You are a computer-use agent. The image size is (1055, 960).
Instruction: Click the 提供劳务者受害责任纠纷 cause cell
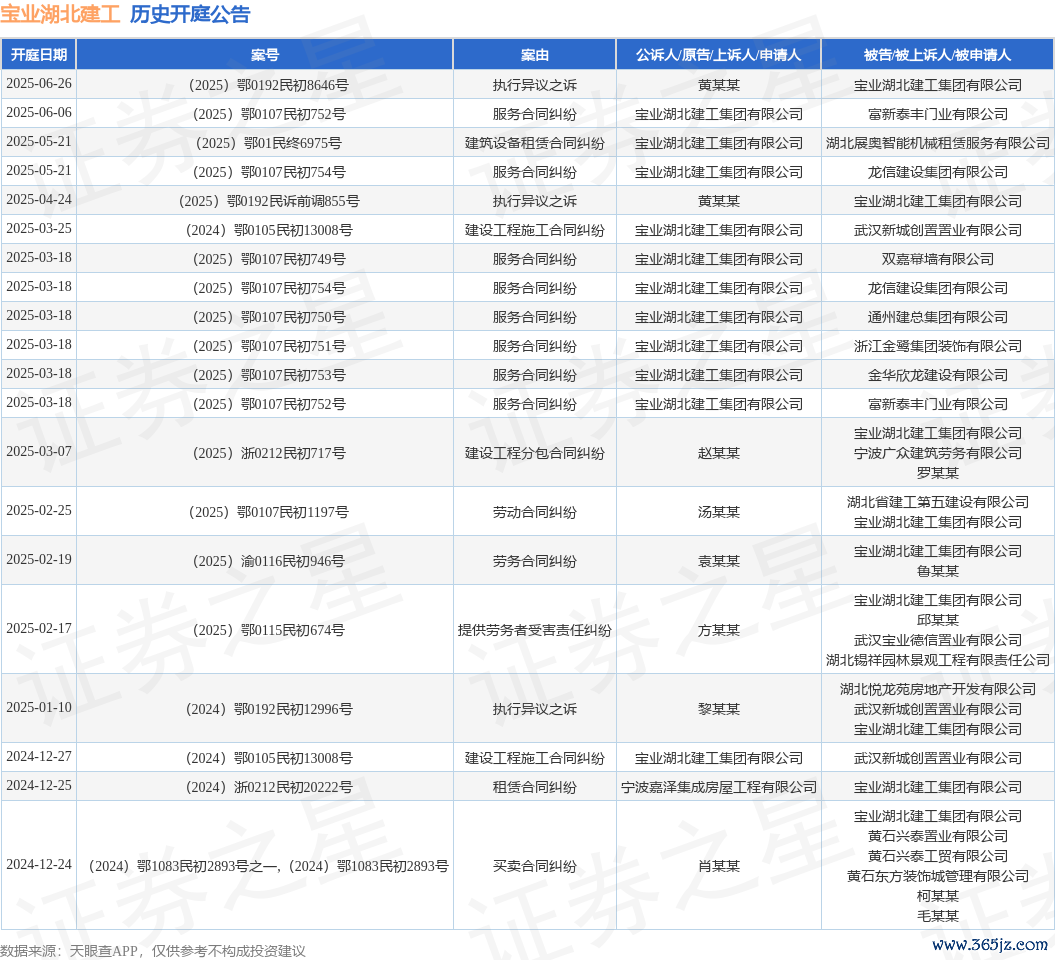pos(535,630)
